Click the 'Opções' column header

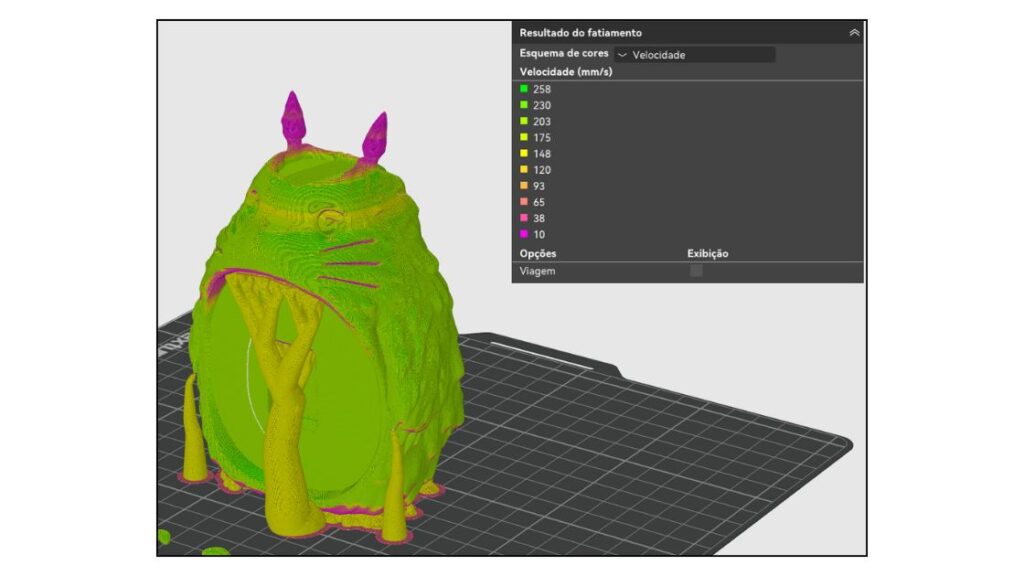pyautogui.click(x=537, y=253)
